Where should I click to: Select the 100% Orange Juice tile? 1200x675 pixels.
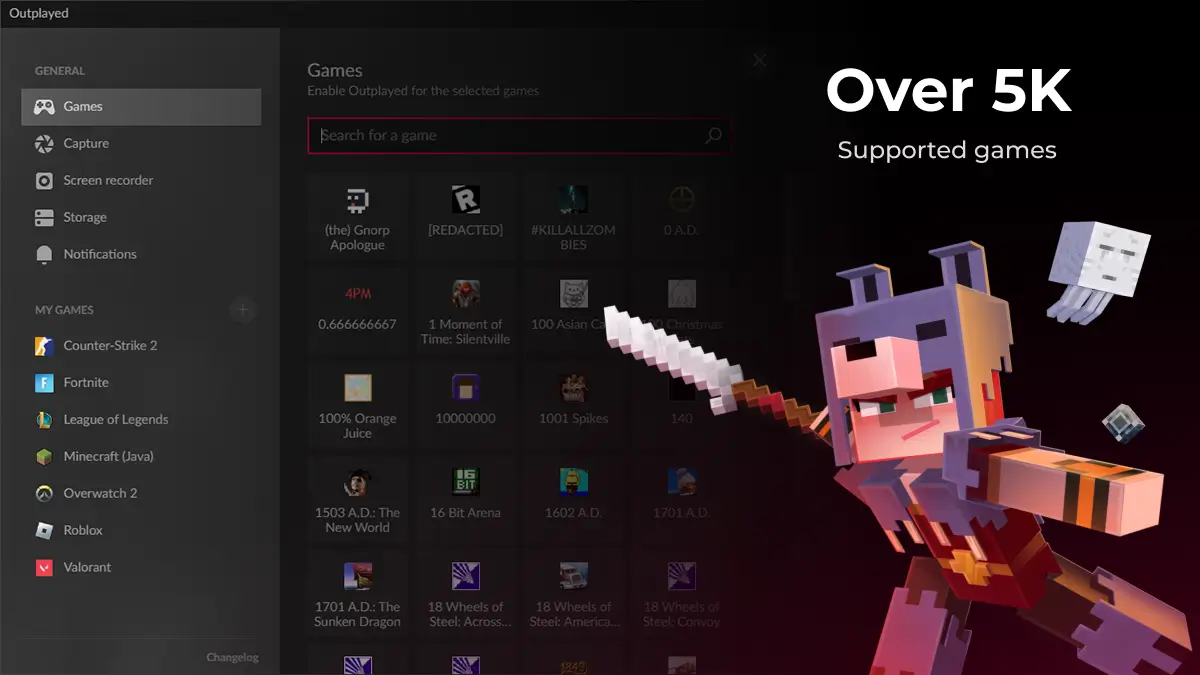pyautogui.click(x=357, y=406)
